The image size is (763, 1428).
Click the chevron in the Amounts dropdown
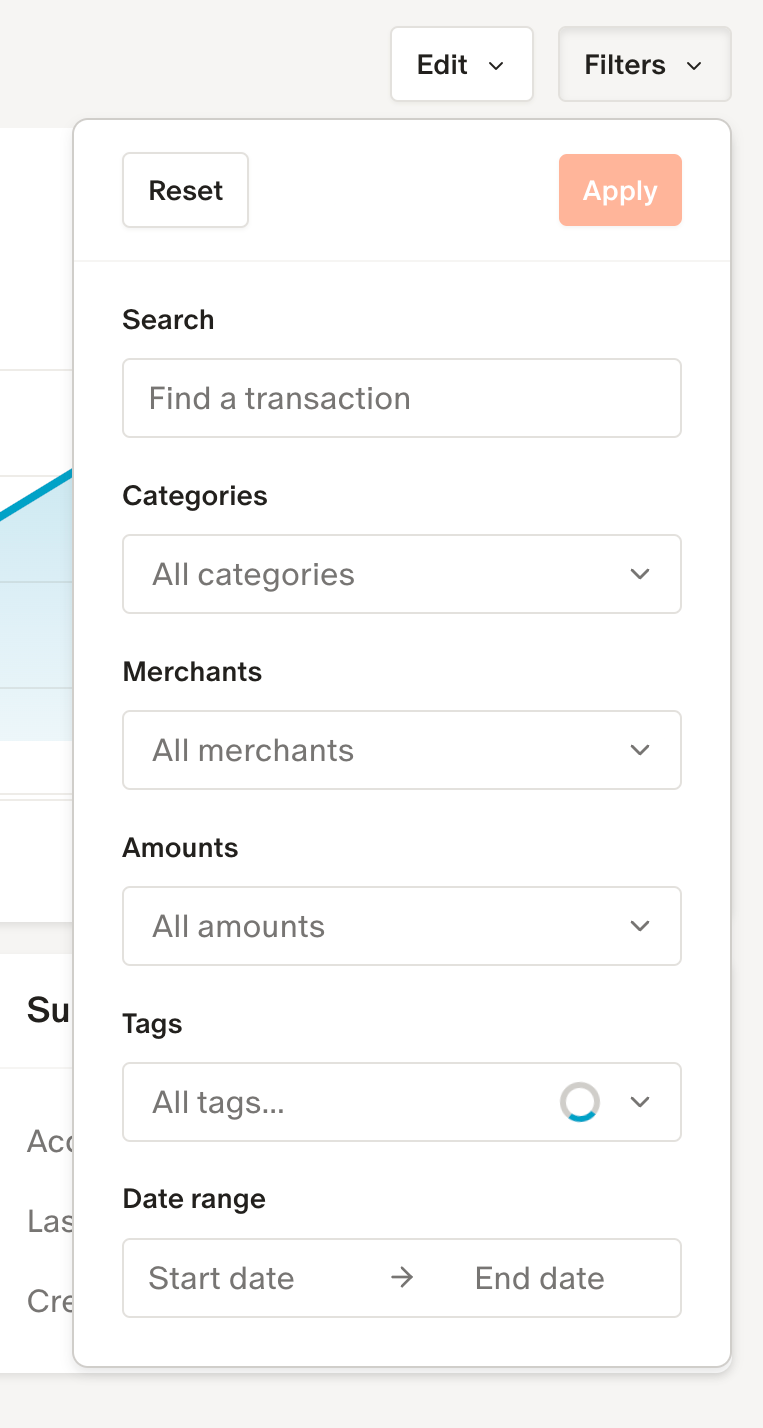tap(640, 926)
